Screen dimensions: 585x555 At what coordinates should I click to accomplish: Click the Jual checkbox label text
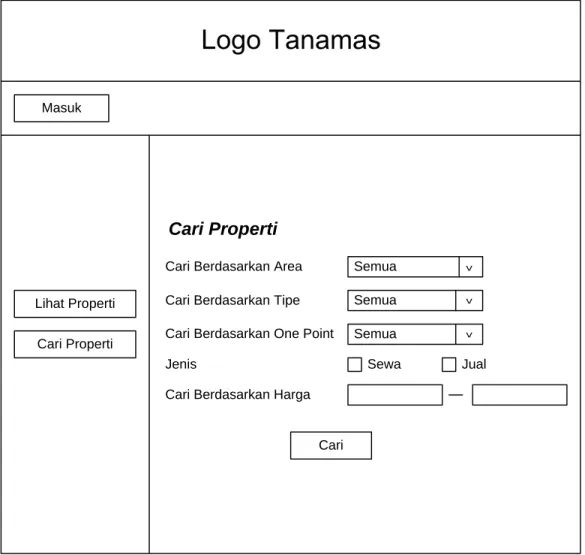[474, 364]
